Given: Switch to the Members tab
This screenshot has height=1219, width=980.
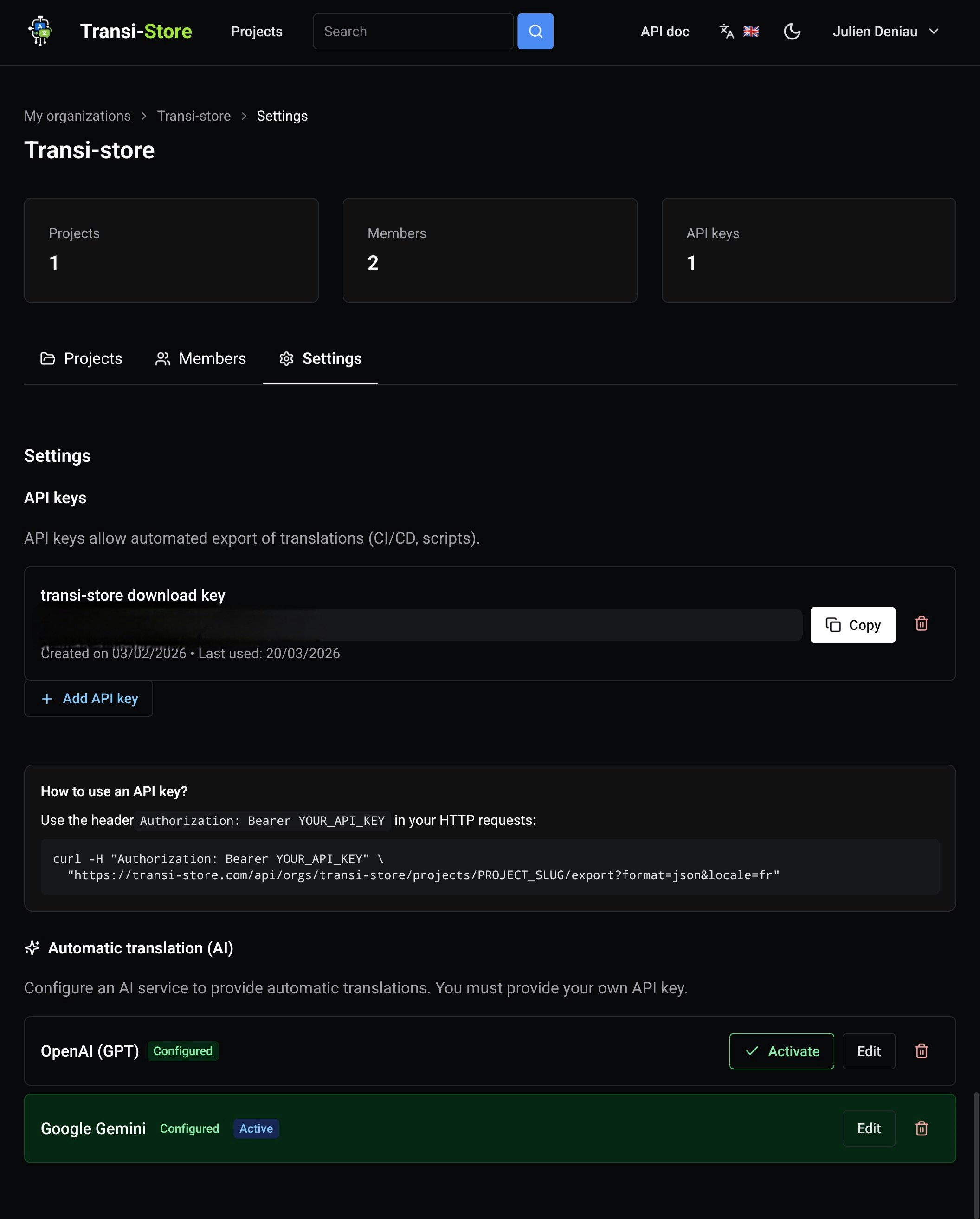Looking at the screenshot, I should pos(200,358).
